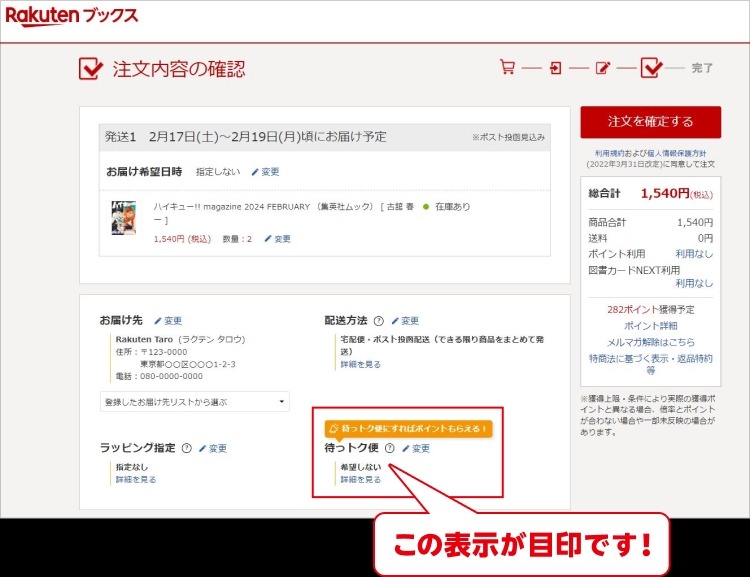Click the 総合計 1,540円 amount

[x=676, y=194]
